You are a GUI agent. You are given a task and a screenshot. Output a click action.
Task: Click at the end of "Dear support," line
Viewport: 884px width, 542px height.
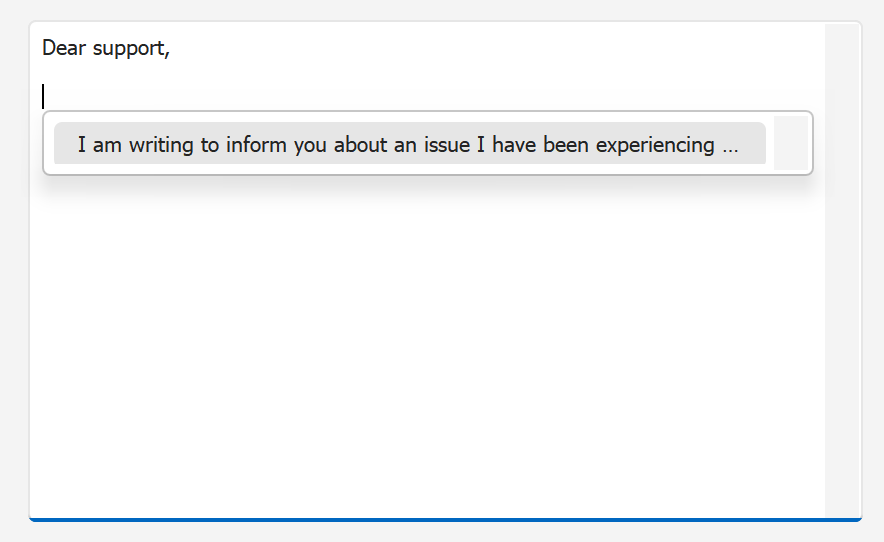(171, 48)
